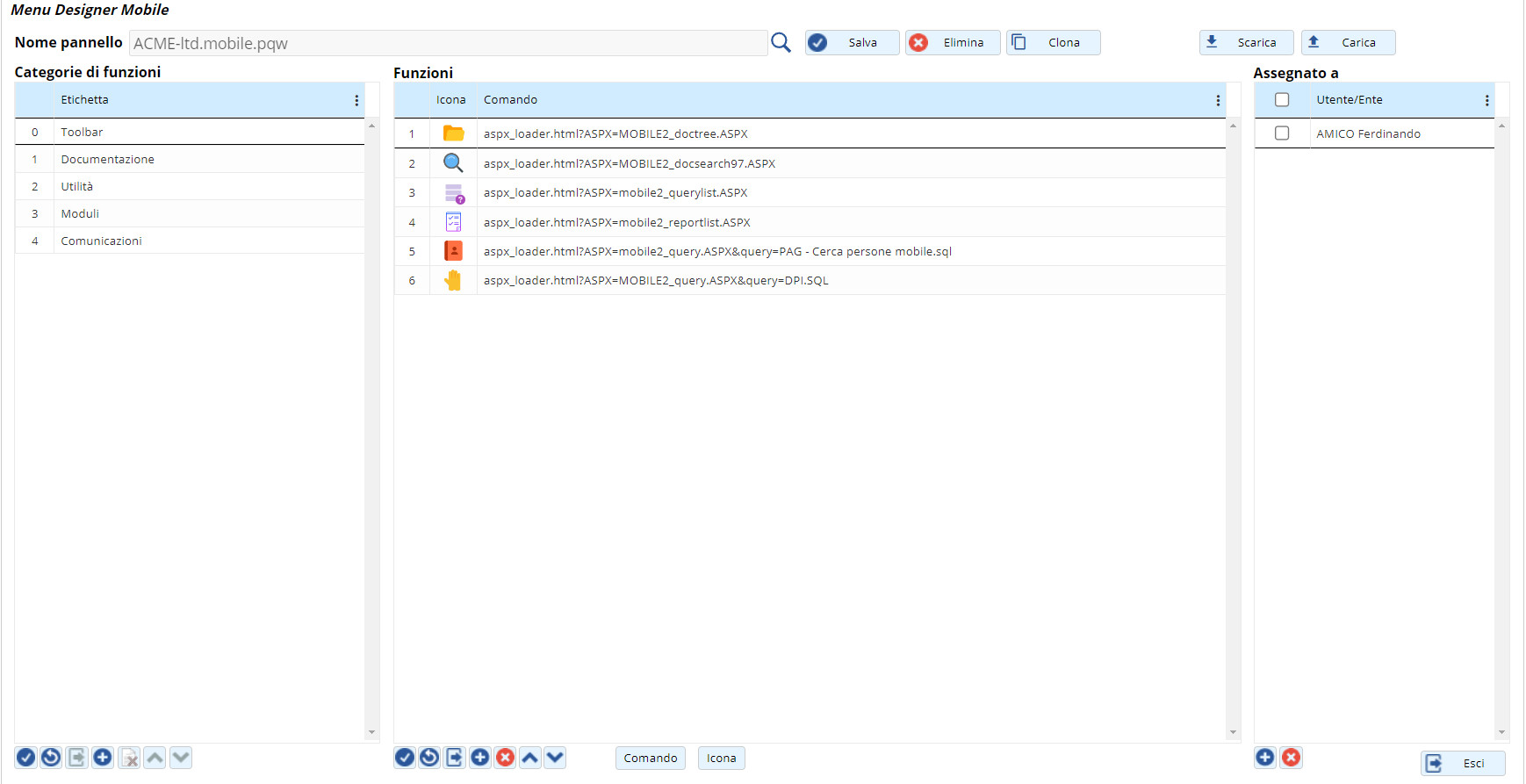Image resolution: width=1526 pixels, height=784 pixels.
Task: Open the Comando column options menu
Action: 1218,101
